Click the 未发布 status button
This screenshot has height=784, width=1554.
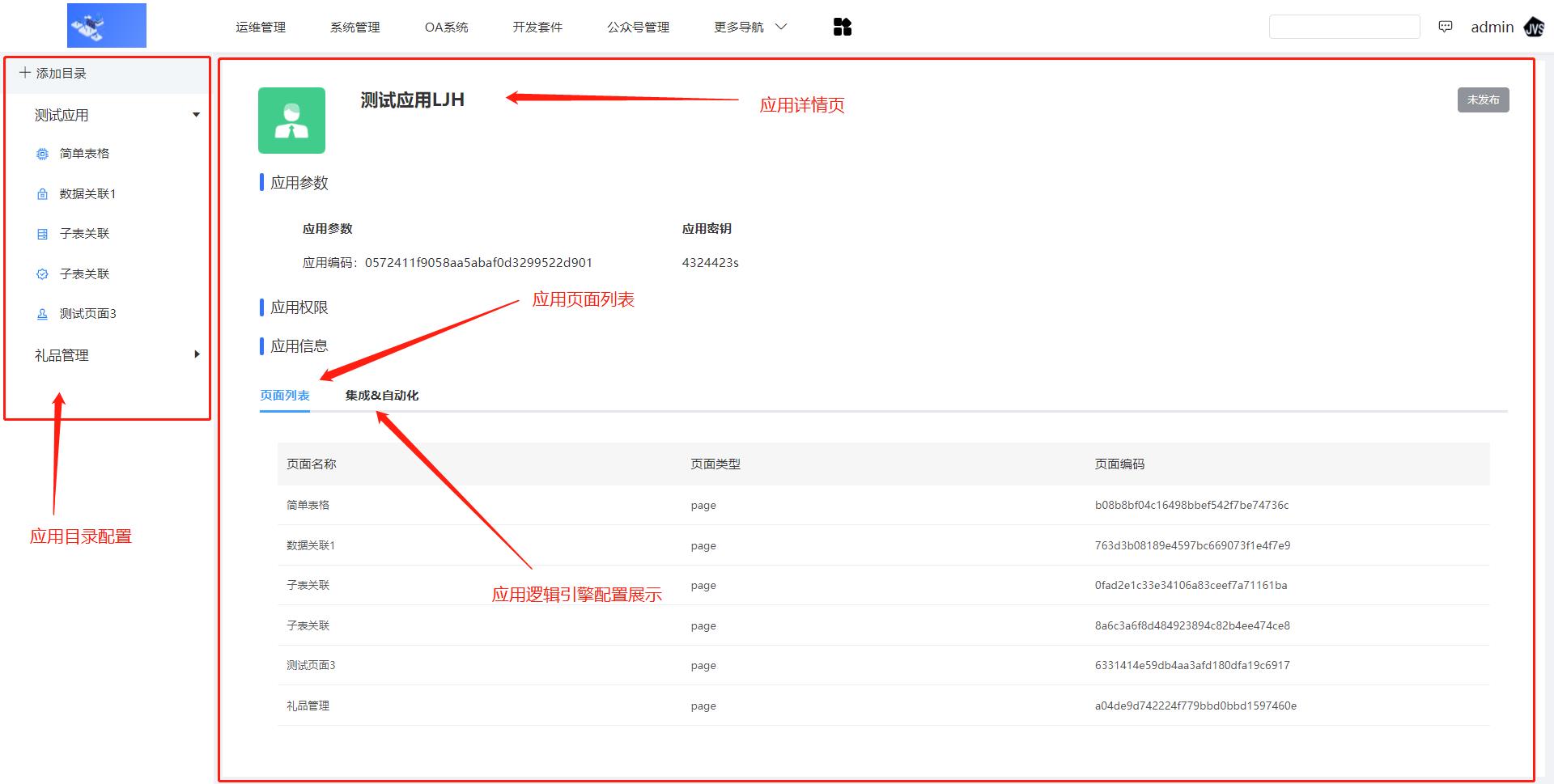click(1484, 100)
